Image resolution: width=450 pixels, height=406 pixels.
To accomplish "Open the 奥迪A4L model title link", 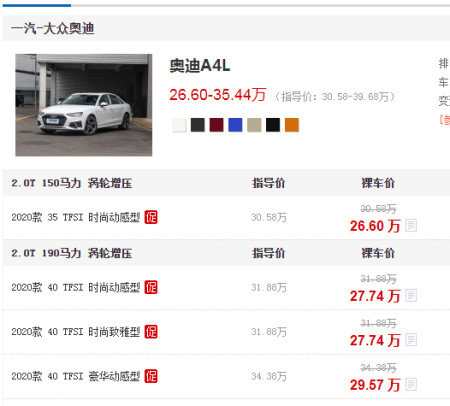I will pos(200,66).
